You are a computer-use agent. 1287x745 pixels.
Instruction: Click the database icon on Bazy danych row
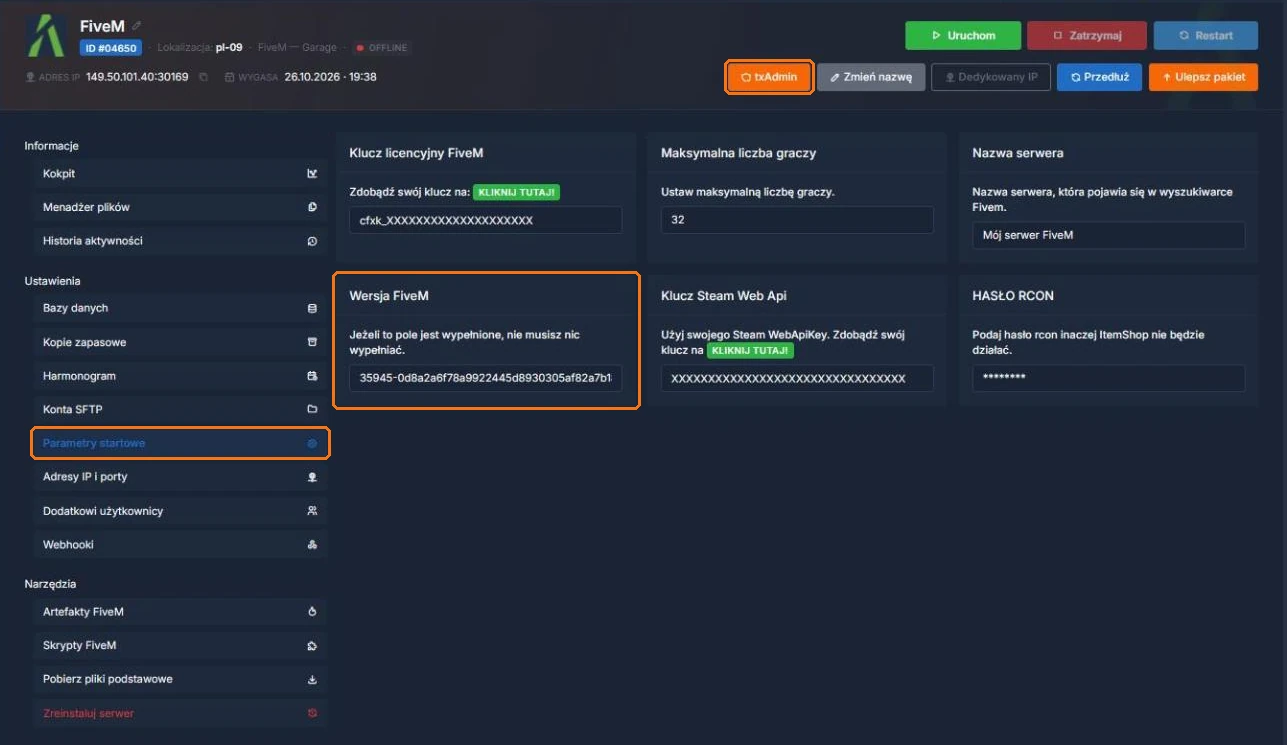[x=312, y=309]
